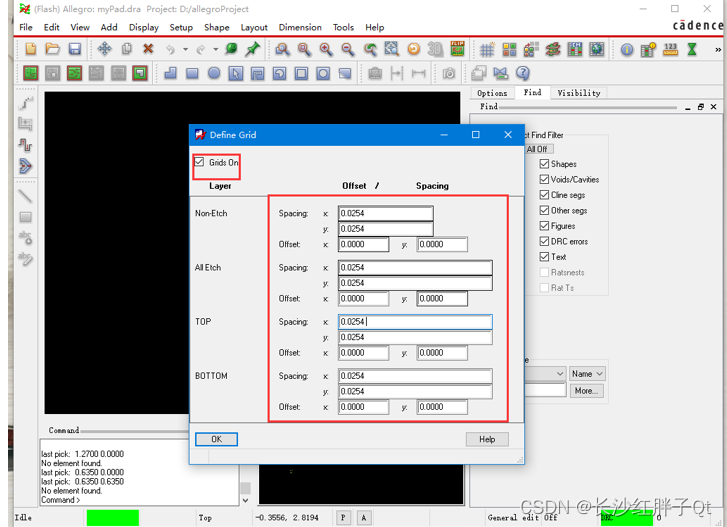Screen dimensions: 727x527
Task: Click the Tools menu
Action: click(x=343, y=27)
